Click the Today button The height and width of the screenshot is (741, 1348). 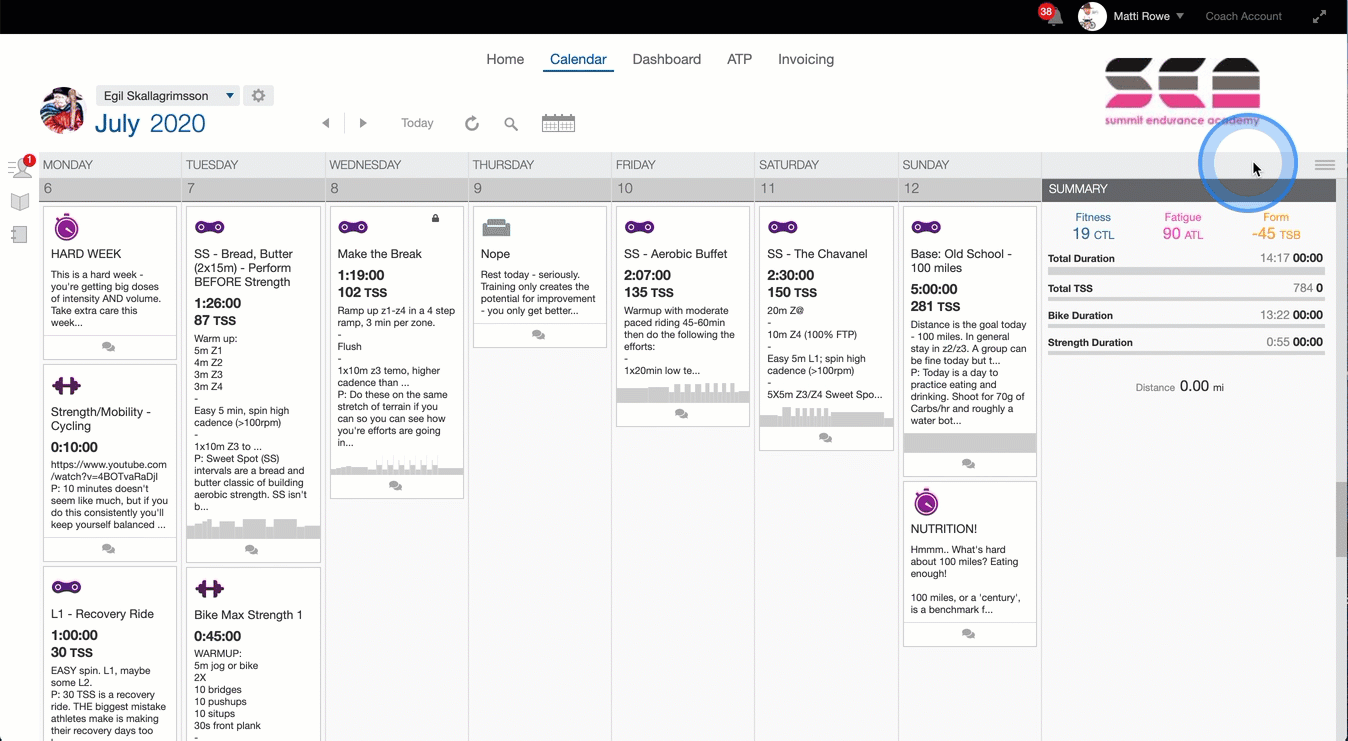(x=417, y=123)
